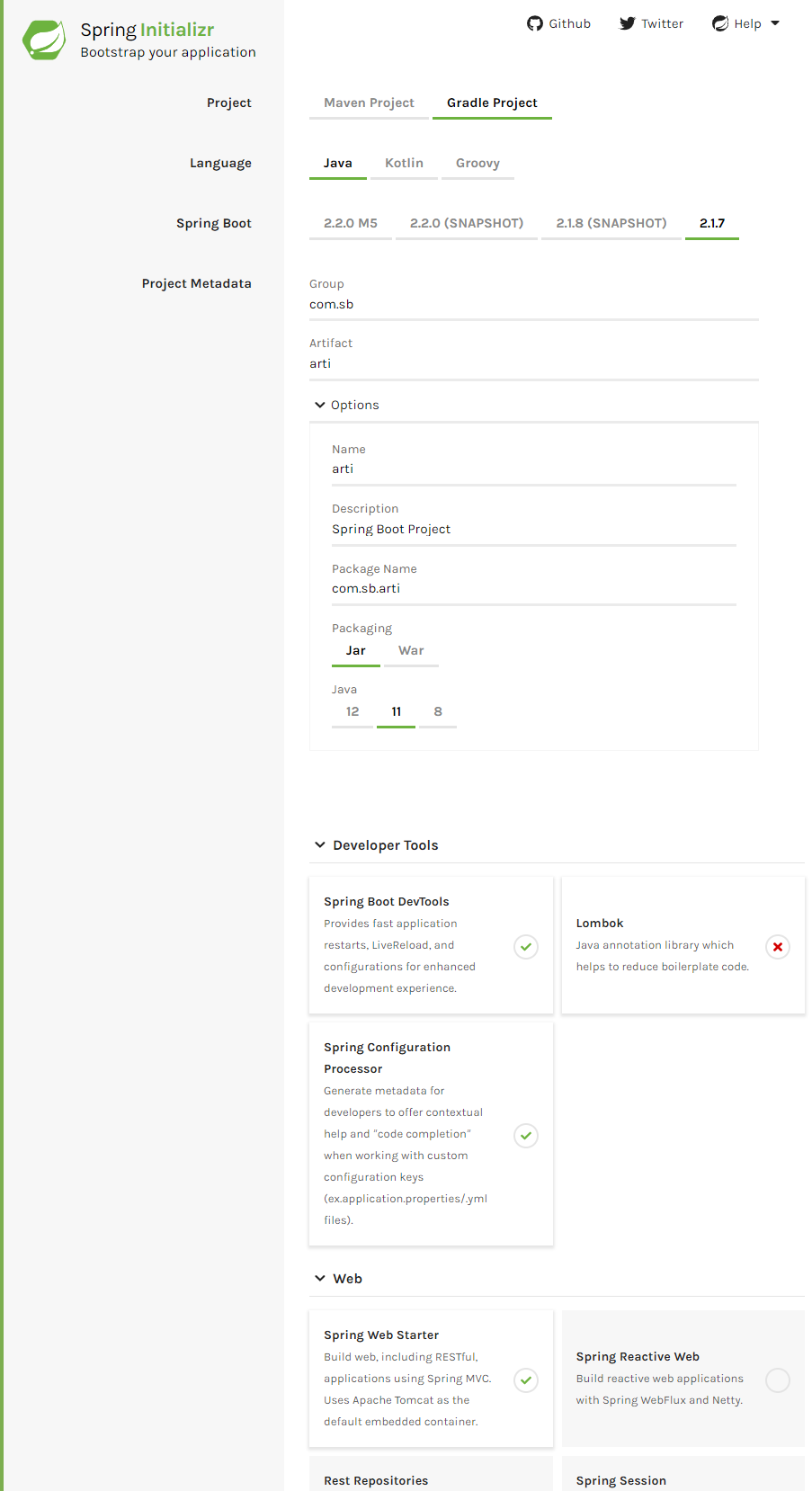Image resolution: width=812 pixels, height=1491 pixels.
Task: Click Spring Reactive Web title
Action: (x=638, y=1357)
